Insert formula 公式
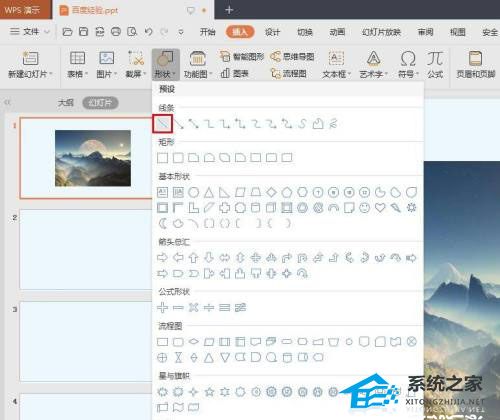Viewport: 500px width, 420px height. (x=435, y=65)
